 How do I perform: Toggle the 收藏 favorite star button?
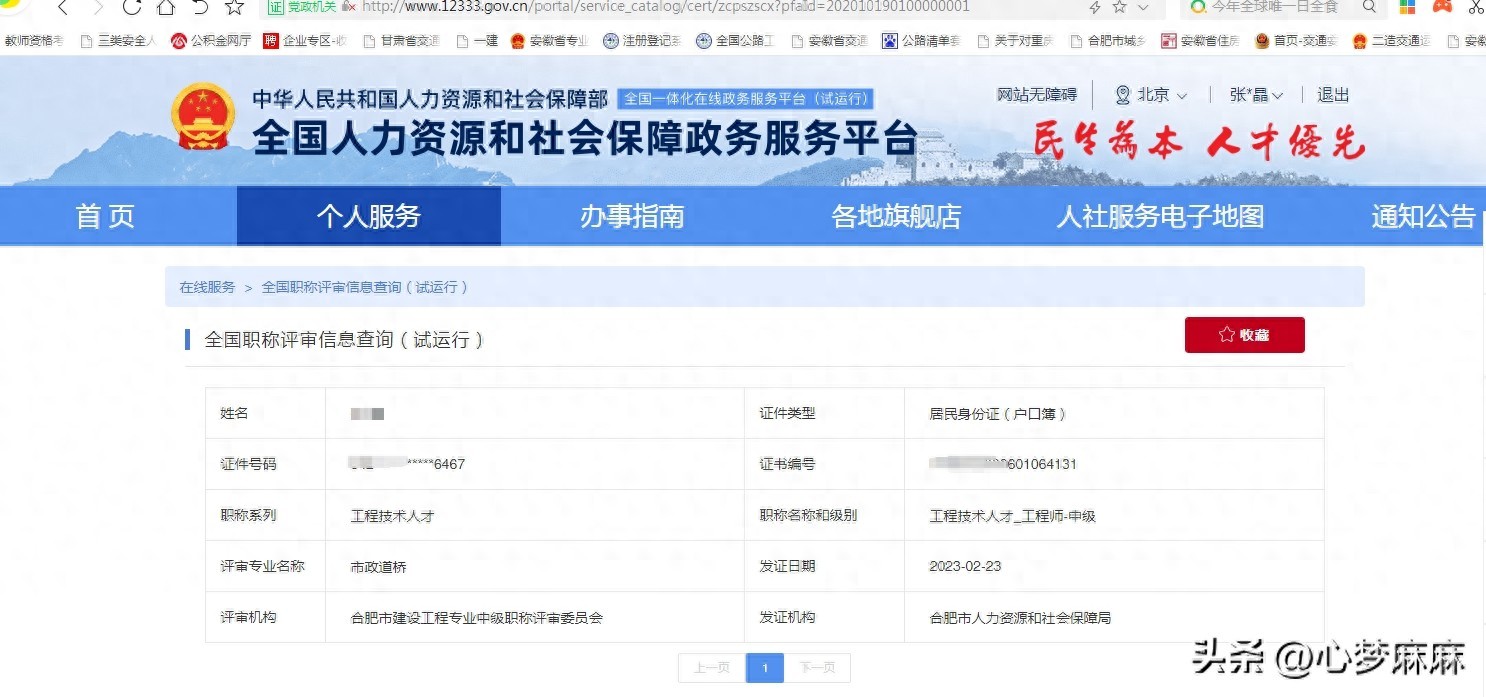coord(1244,335)
